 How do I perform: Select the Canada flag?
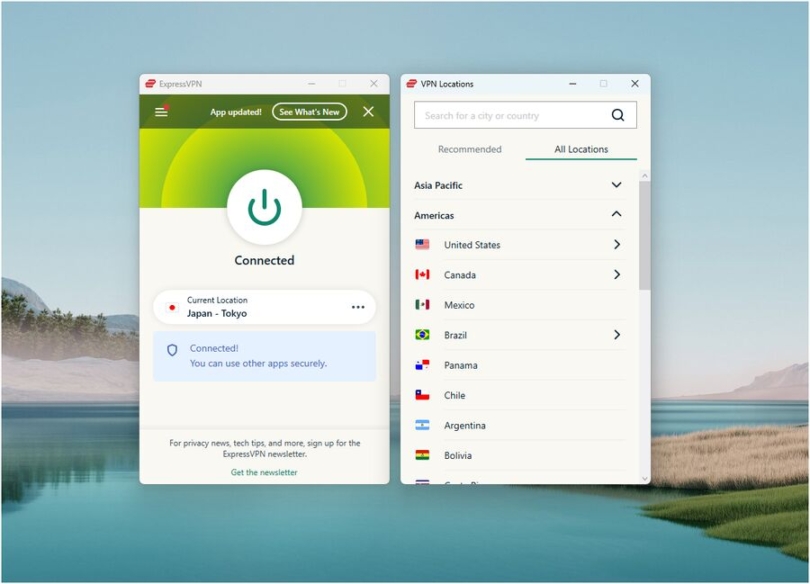(423, 274)
